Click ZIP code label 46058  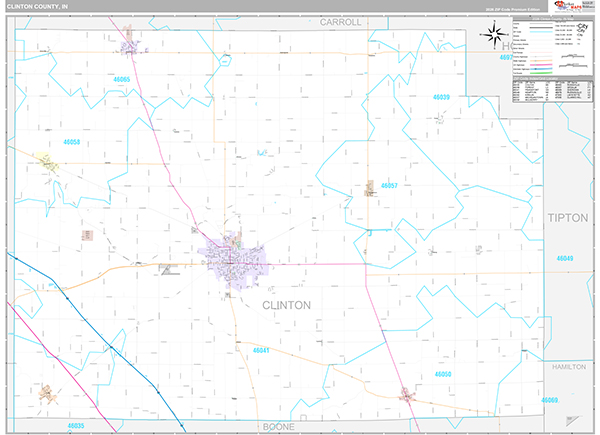tap(72, 142)
